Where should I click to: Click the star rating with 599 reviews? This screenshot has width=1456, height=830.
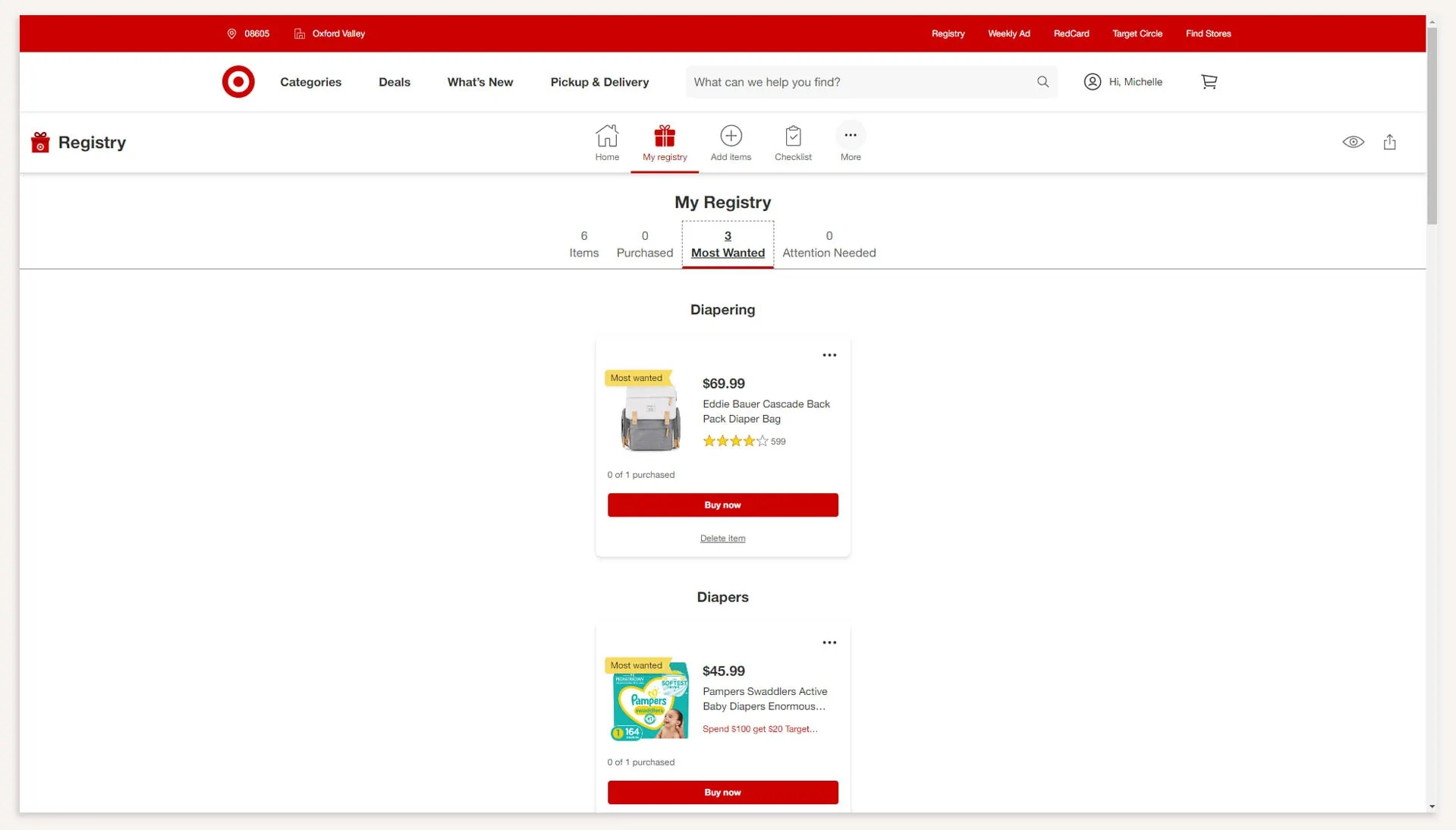tap(744, 442)
